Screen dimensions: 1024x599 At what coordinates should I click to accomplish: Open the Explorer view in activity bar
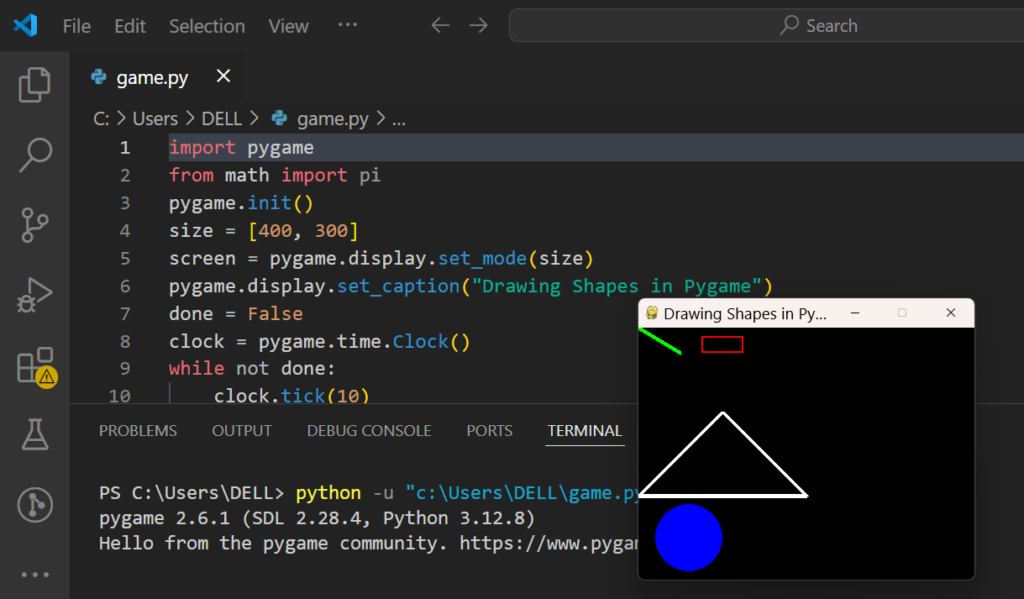click(x=35, y=85)
